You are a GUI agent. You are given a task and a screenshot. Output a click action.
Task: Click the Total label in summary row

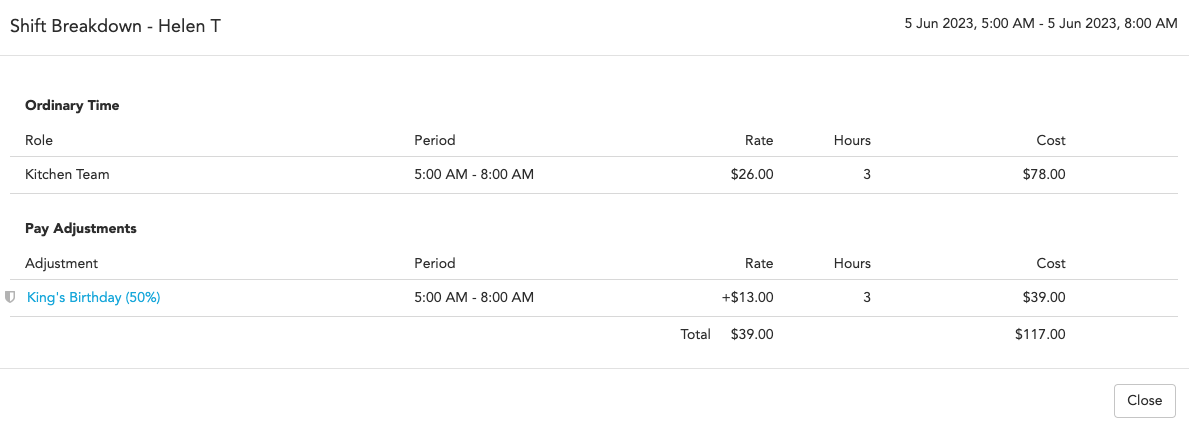[x=695, y=333]
